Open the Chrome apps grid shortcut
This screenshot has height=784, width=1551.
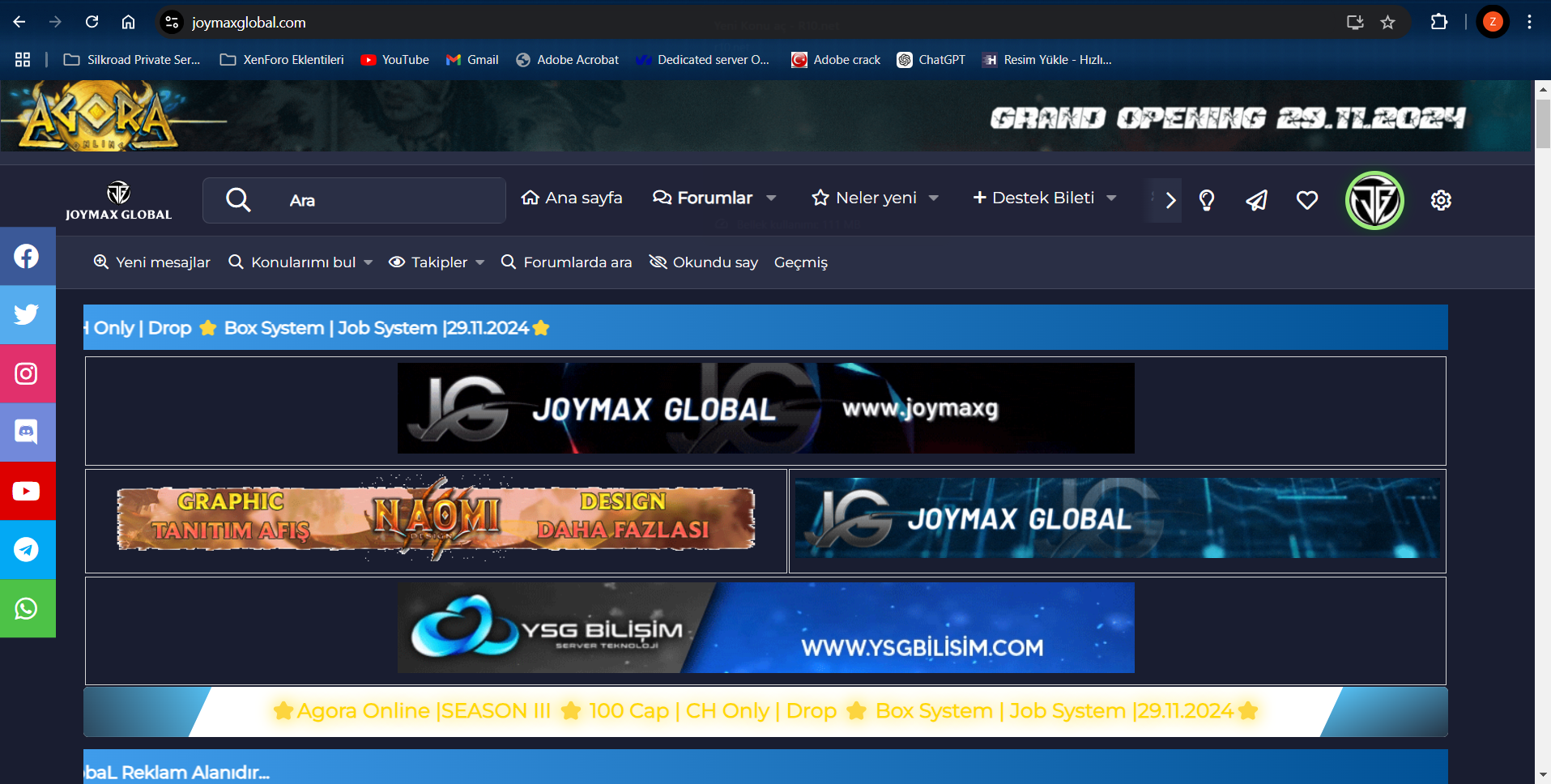[23, 59]
